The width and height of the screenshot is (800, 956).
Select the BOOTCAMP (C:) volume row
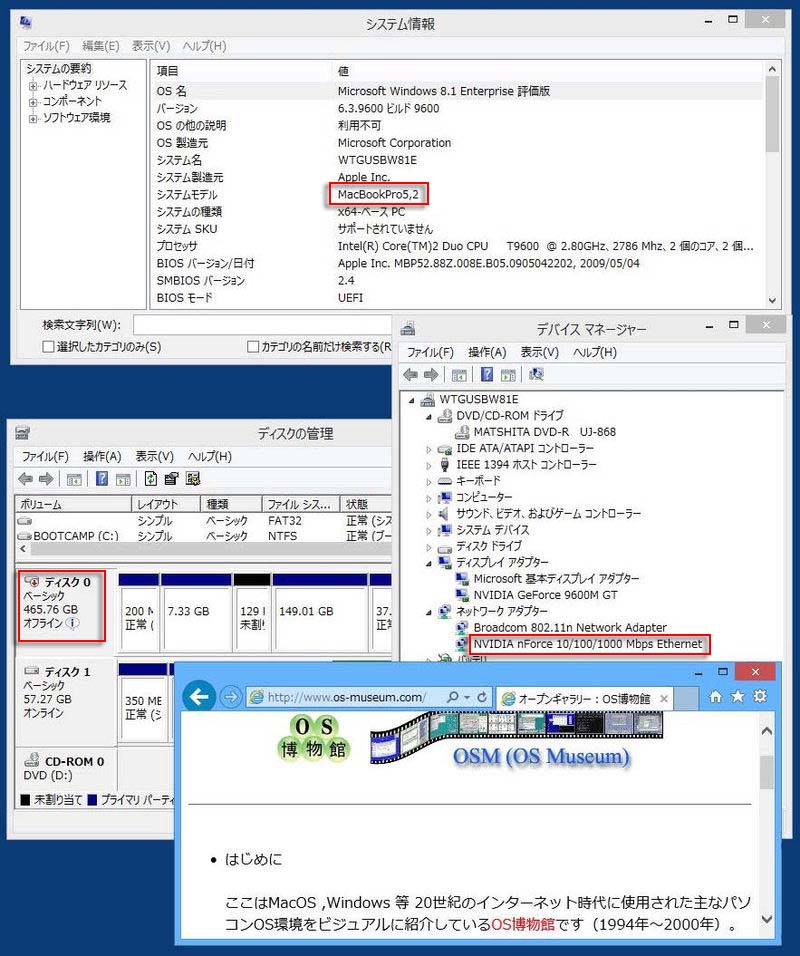pyautogui.click(x=204, y=536)
